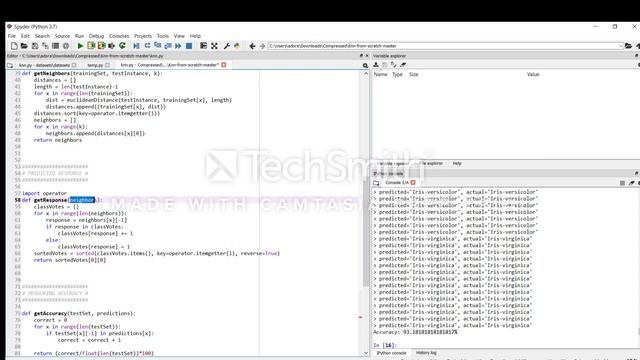Image resolution: width=640 pixels, height=360 pixels.
Task: Open the File menu
Action: pos(11,36)
